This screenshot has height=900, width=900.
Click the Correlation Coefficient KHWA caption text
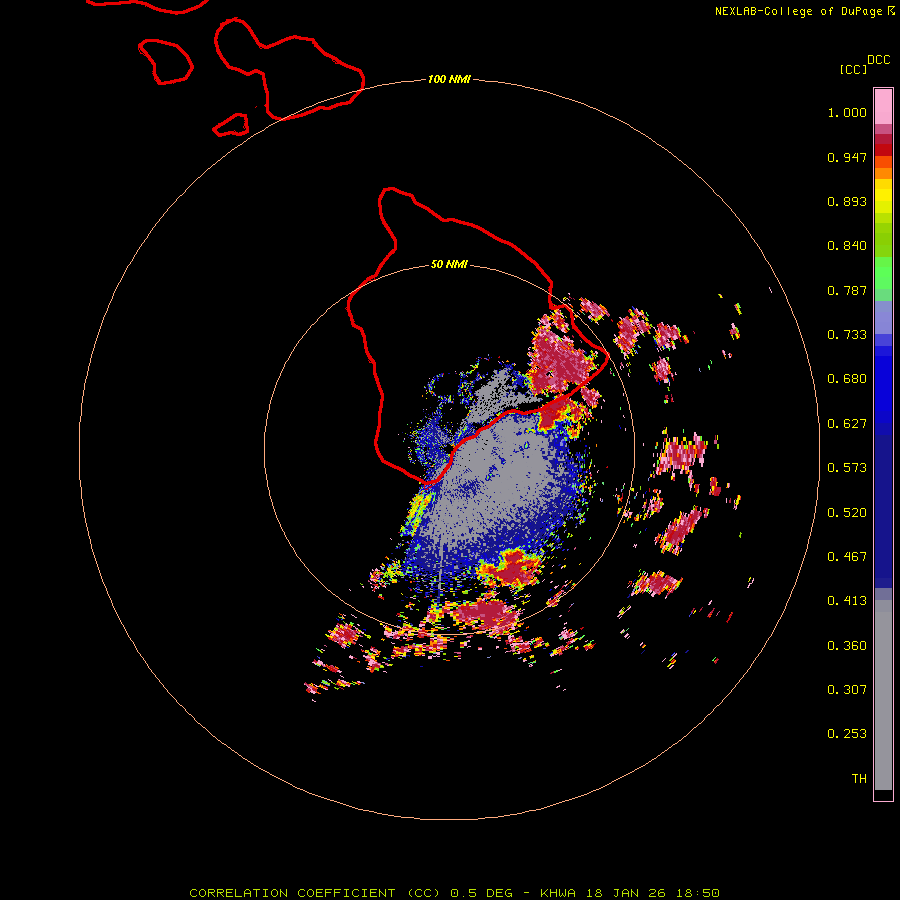pos(454,893)
